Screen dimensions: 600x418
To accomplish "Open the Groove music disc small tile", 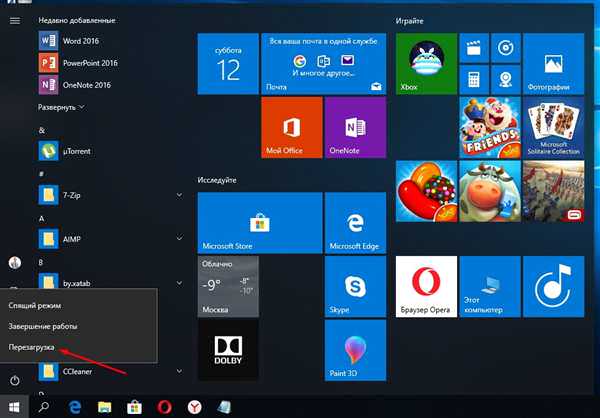I will tap(505, 48).
